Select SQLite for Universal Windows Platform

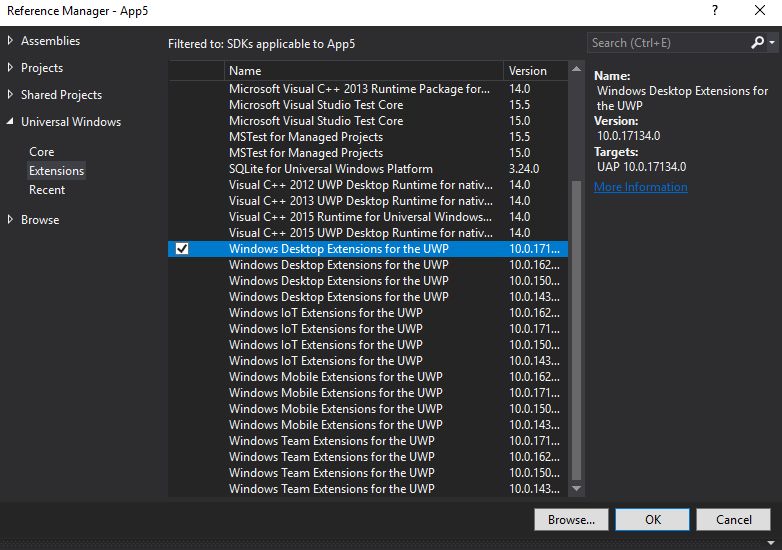point(368,169)
